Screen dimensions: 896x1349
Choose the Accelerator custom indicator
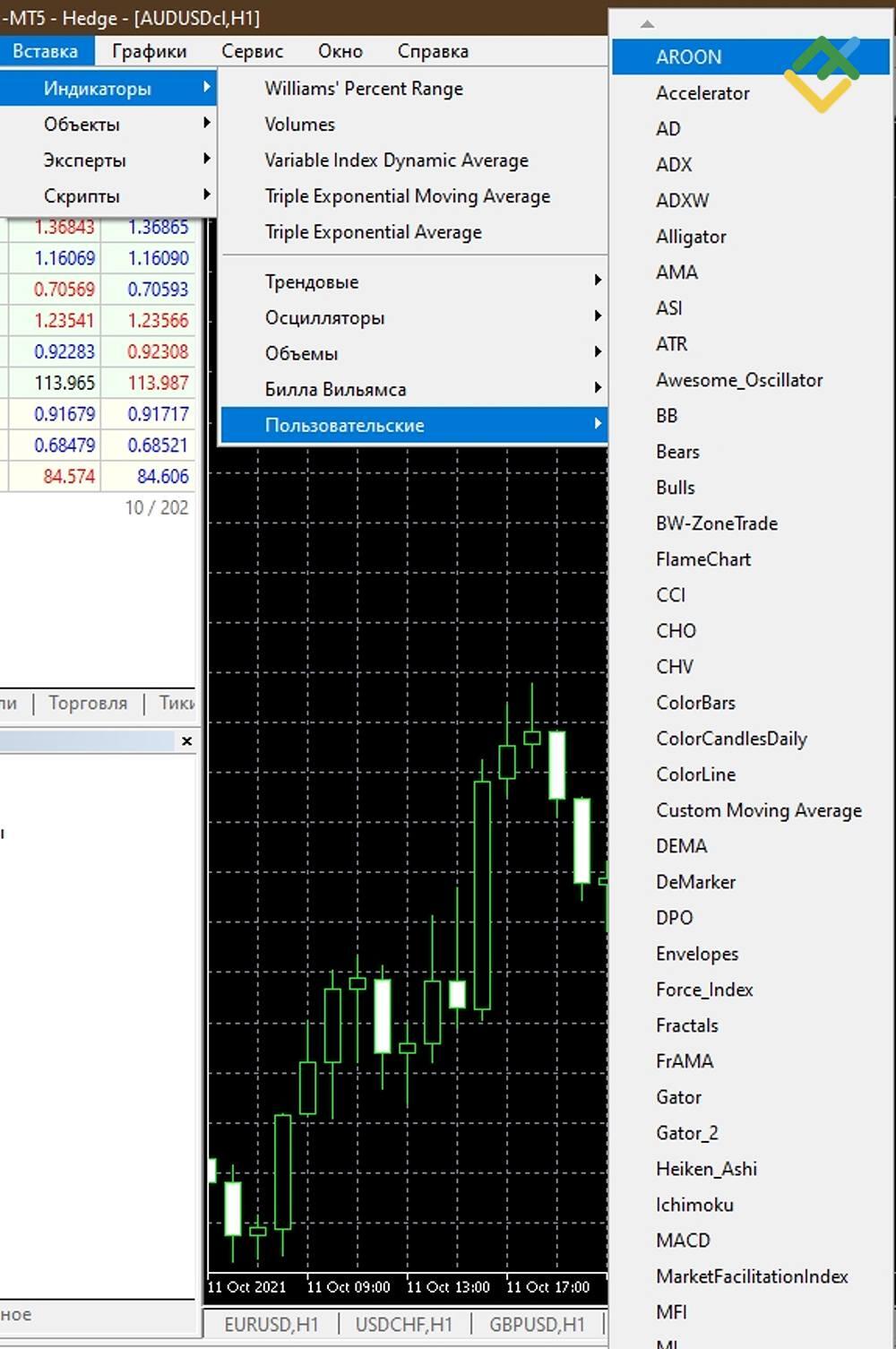tap(751, 92)
